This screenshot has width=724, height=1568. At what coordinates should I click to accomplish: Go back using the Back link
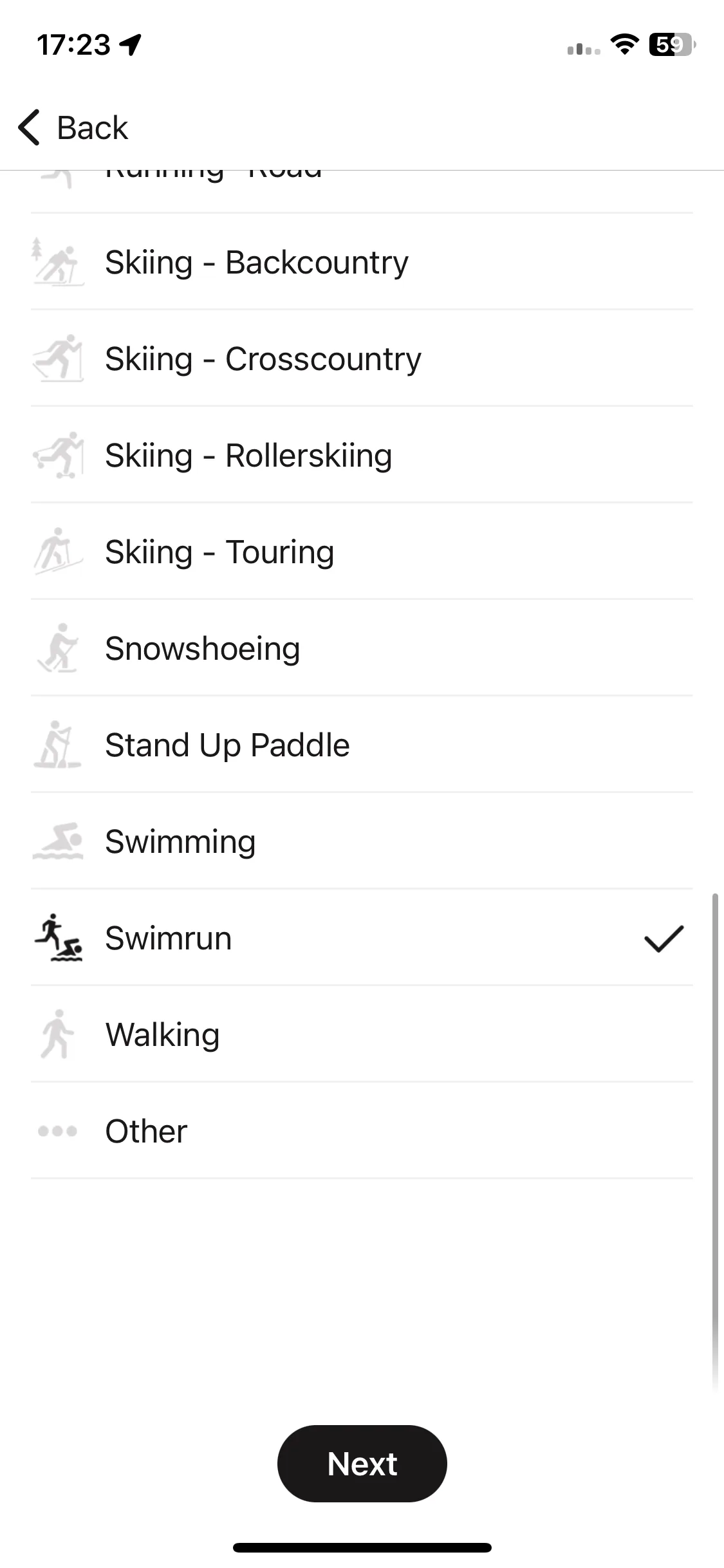92,127
